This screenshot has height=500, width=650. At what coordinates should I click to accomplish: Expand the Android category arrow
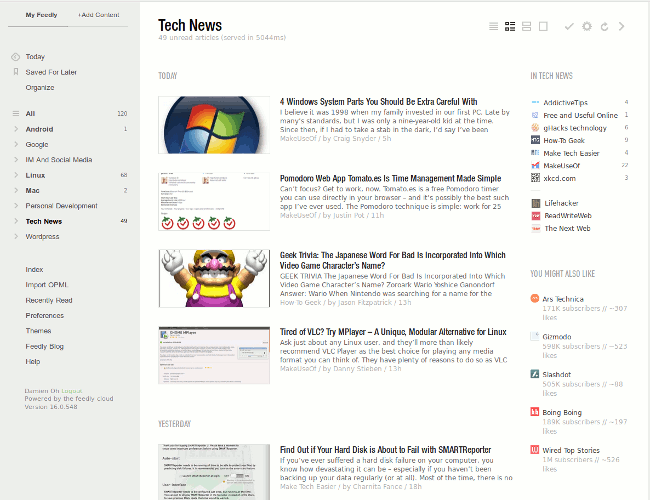16,129
